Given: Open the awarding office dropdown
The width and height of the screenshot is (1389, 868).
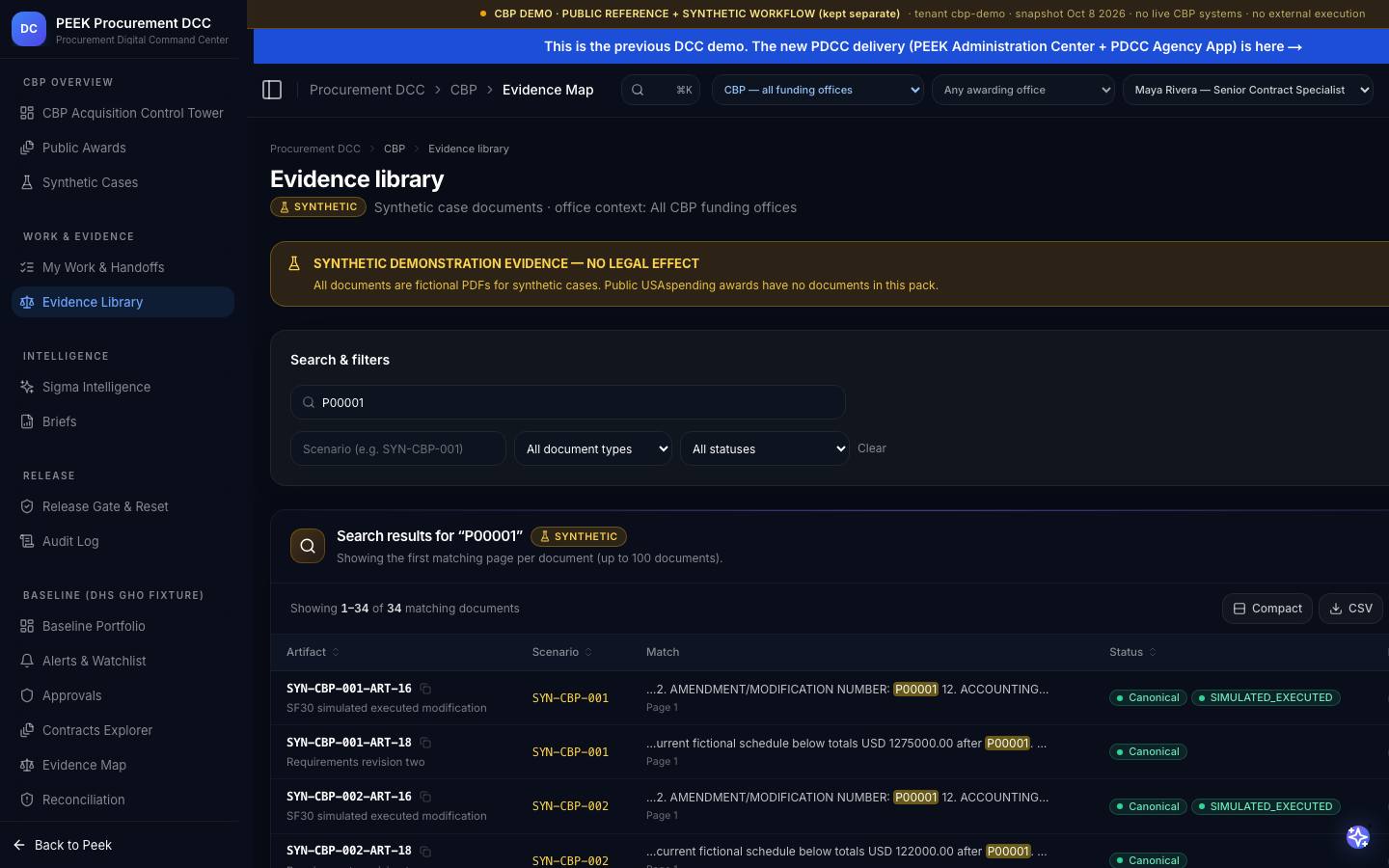Looking at the screenshot, I should click(x=1023, y=90).
